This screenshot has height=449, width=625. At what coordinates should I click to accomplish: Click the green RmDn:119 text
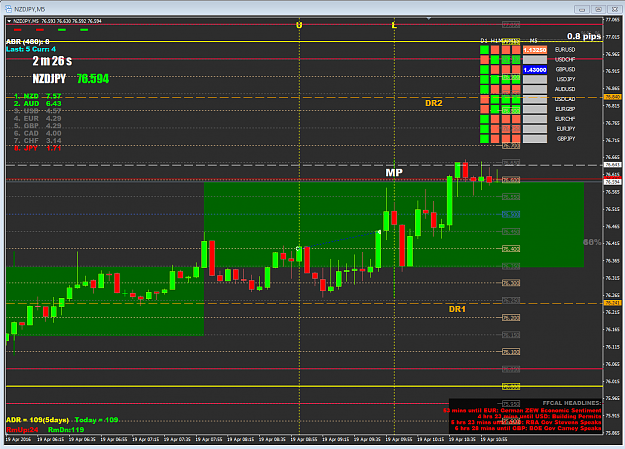pos(66,429)
